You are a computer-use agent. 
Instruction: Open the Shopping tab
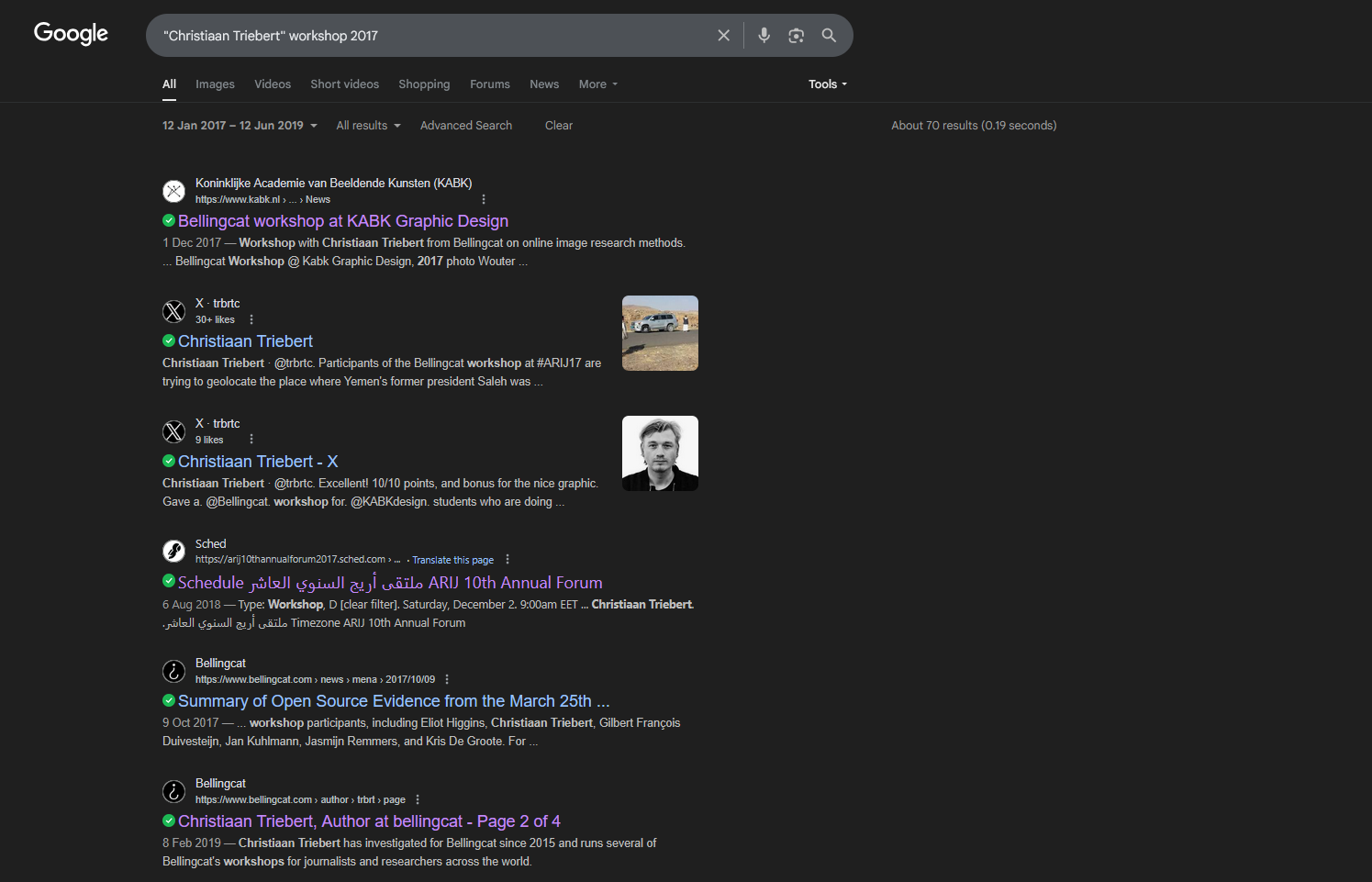tap(424, 84)
